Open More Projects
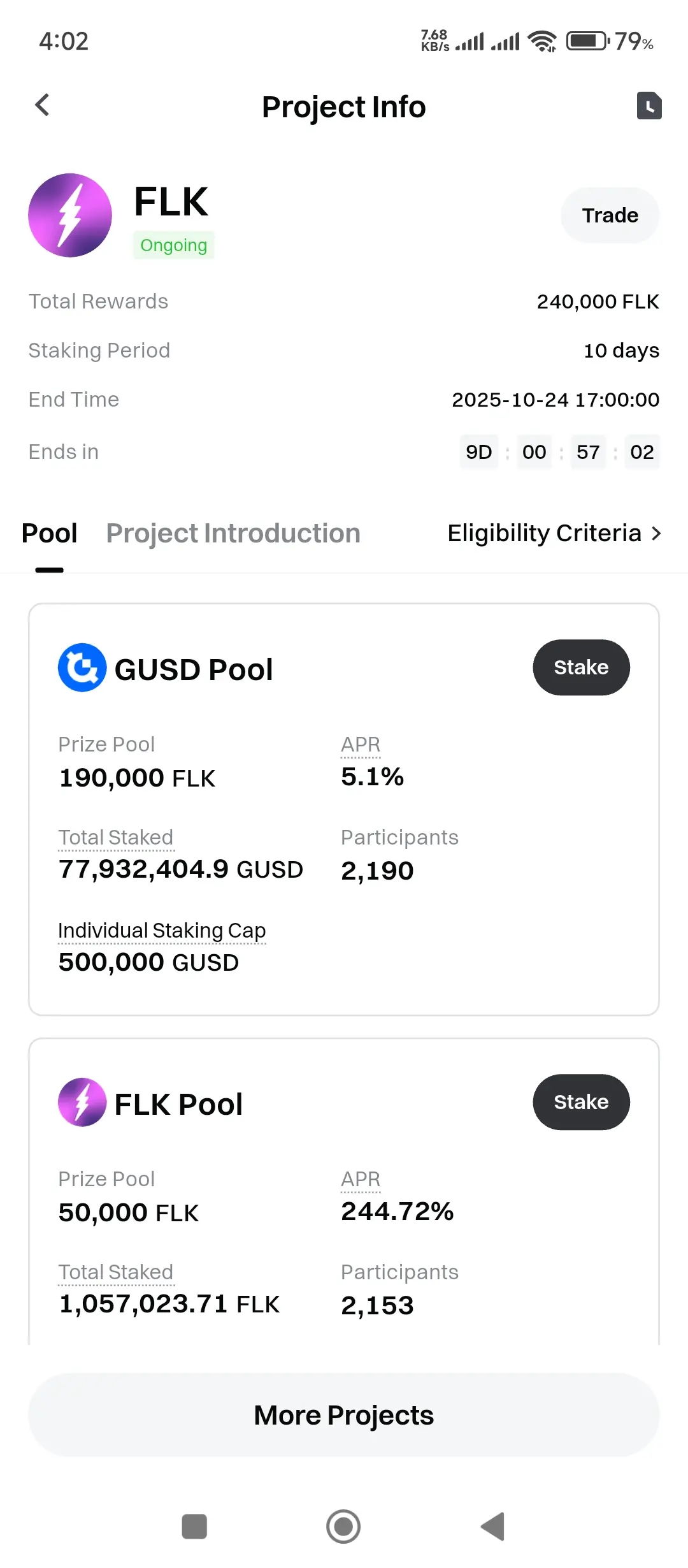 (x=344, y=1415)
